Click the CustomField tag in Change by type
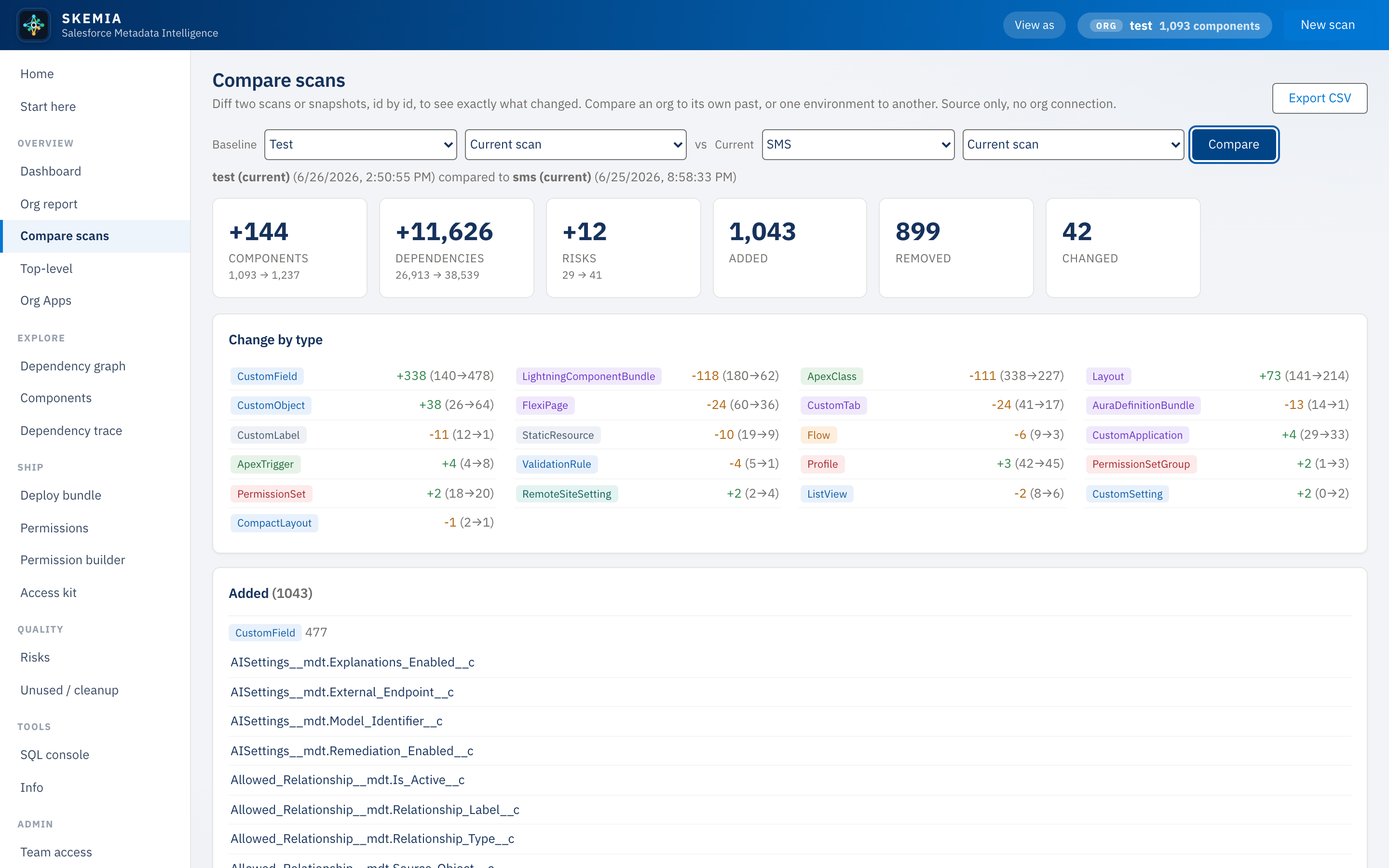 click(x=267, y=377)
